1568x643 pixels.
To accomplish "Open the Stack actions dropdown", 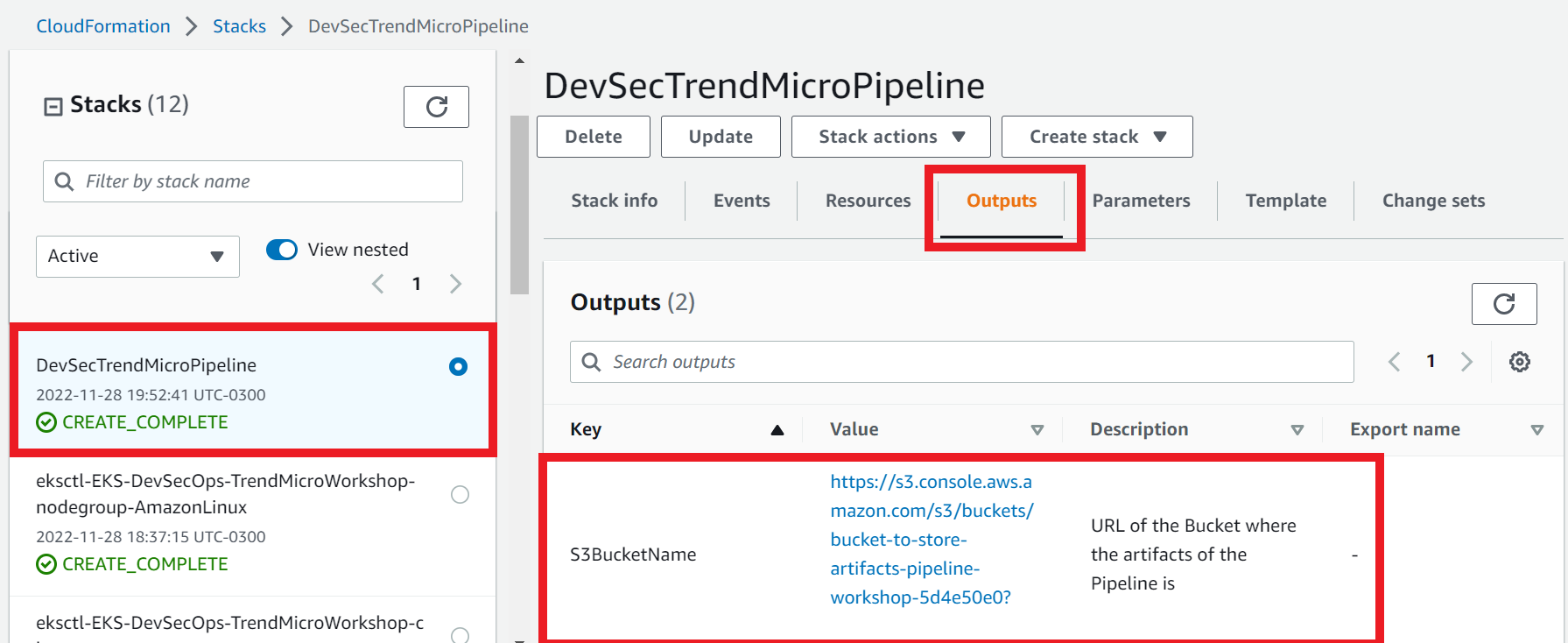I will 890,137.
